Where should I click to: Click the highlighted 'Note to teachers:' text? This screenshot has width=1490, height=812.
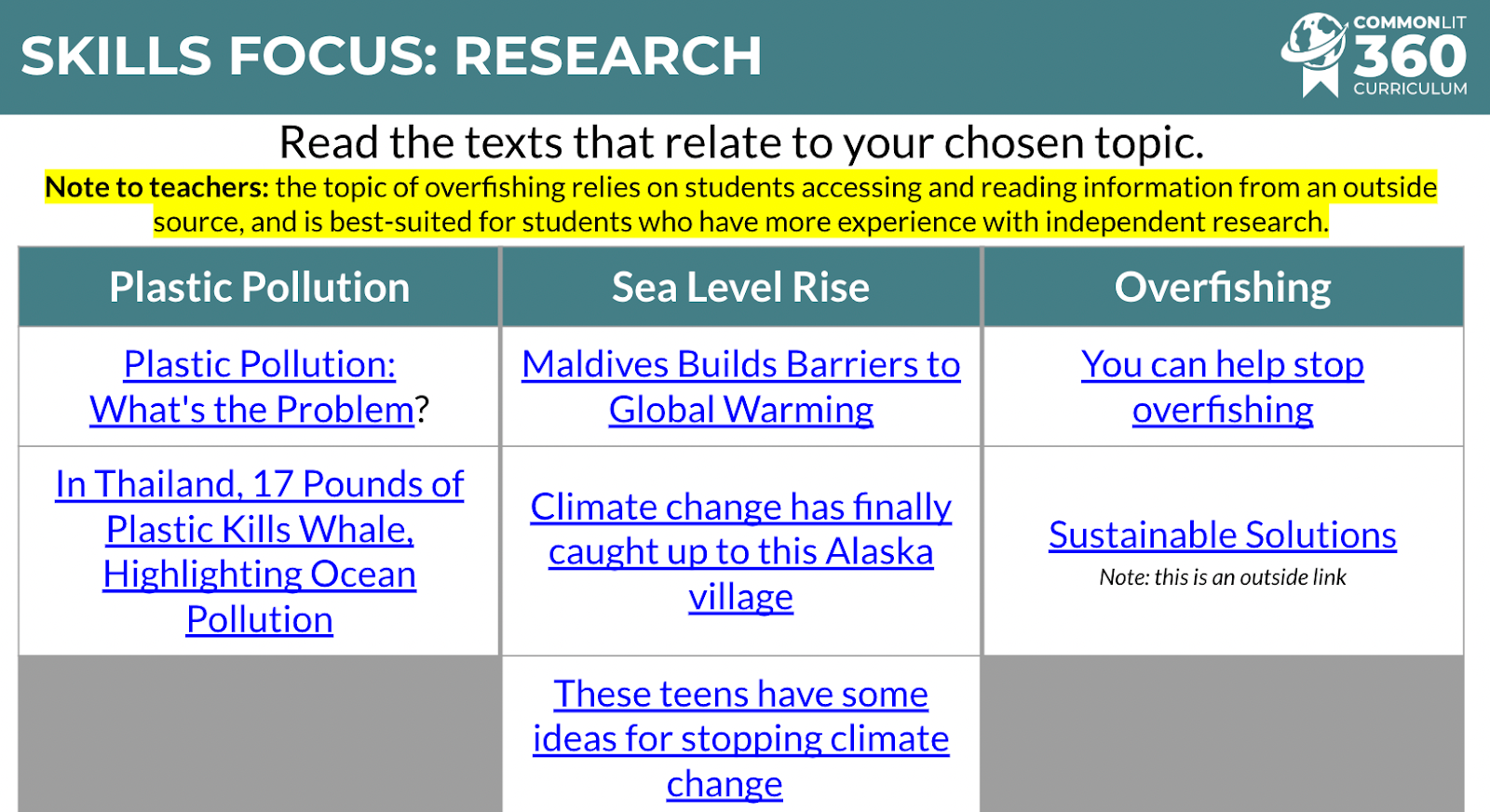coord(156,187)
